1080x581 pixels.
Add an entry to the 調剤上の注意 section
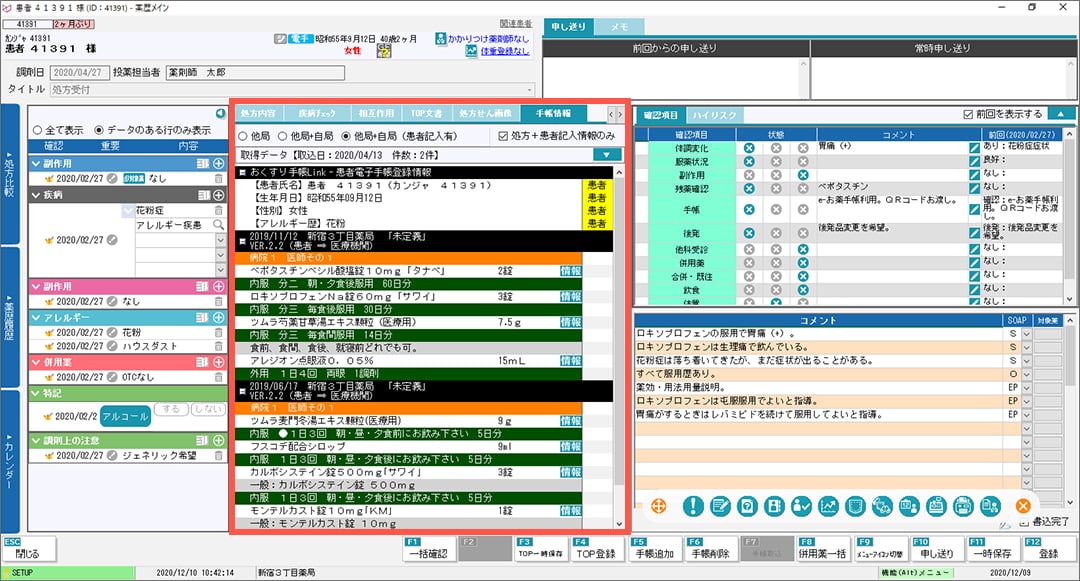tap(218, 441)
